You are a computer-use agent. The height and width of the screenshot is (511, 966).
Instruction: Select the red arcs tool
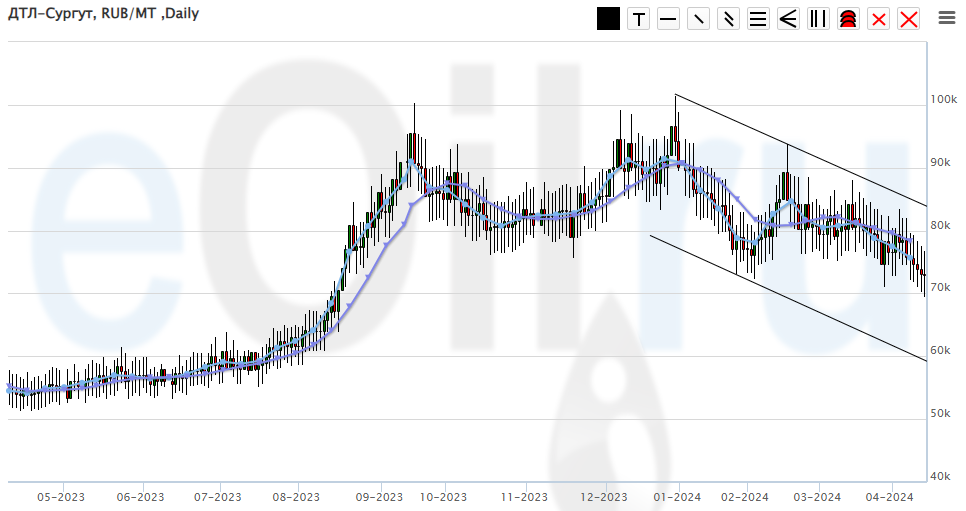pos(848,19)
